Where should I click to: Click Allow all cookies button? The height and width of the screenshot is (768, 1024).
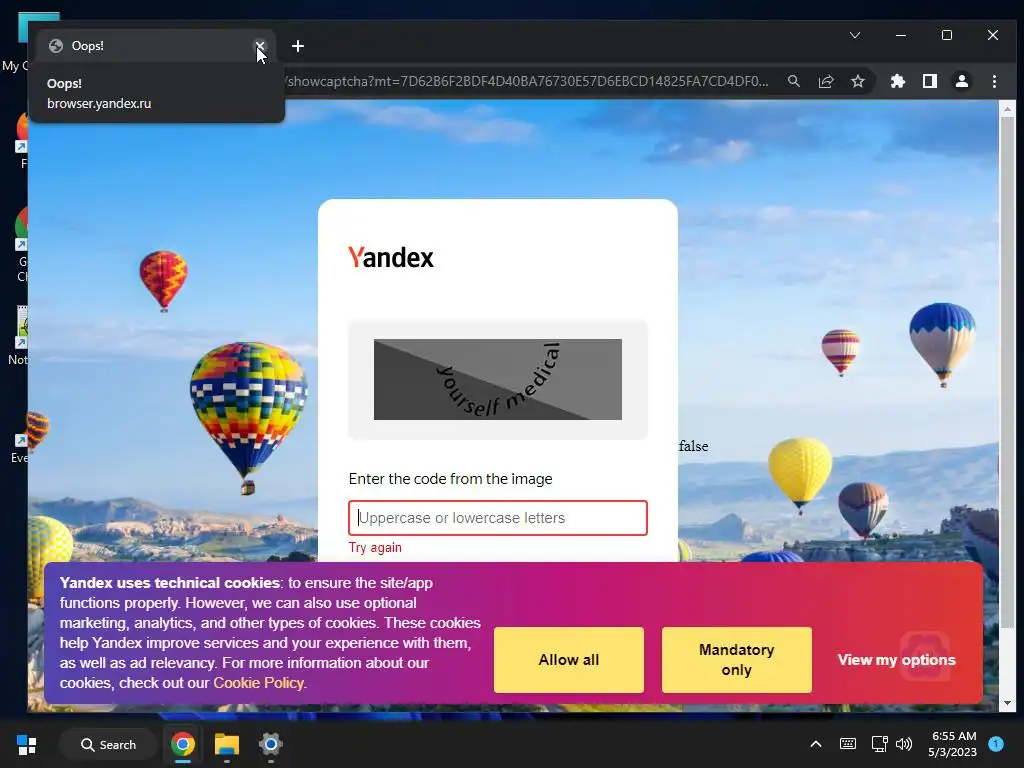(568, 660)
